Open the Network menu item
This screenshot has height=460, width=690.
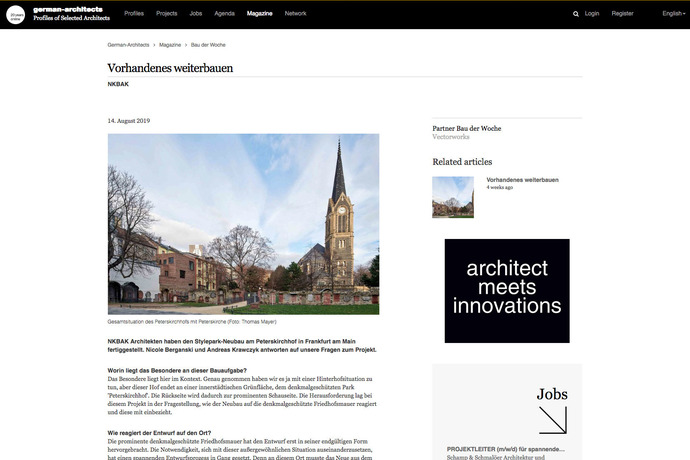click(296, 14)
